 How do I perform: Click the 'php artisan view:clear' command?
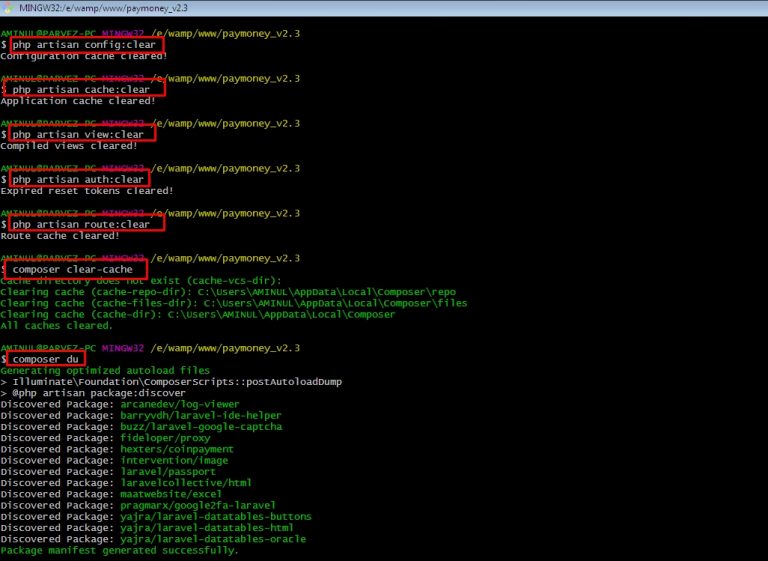[80, 134]
